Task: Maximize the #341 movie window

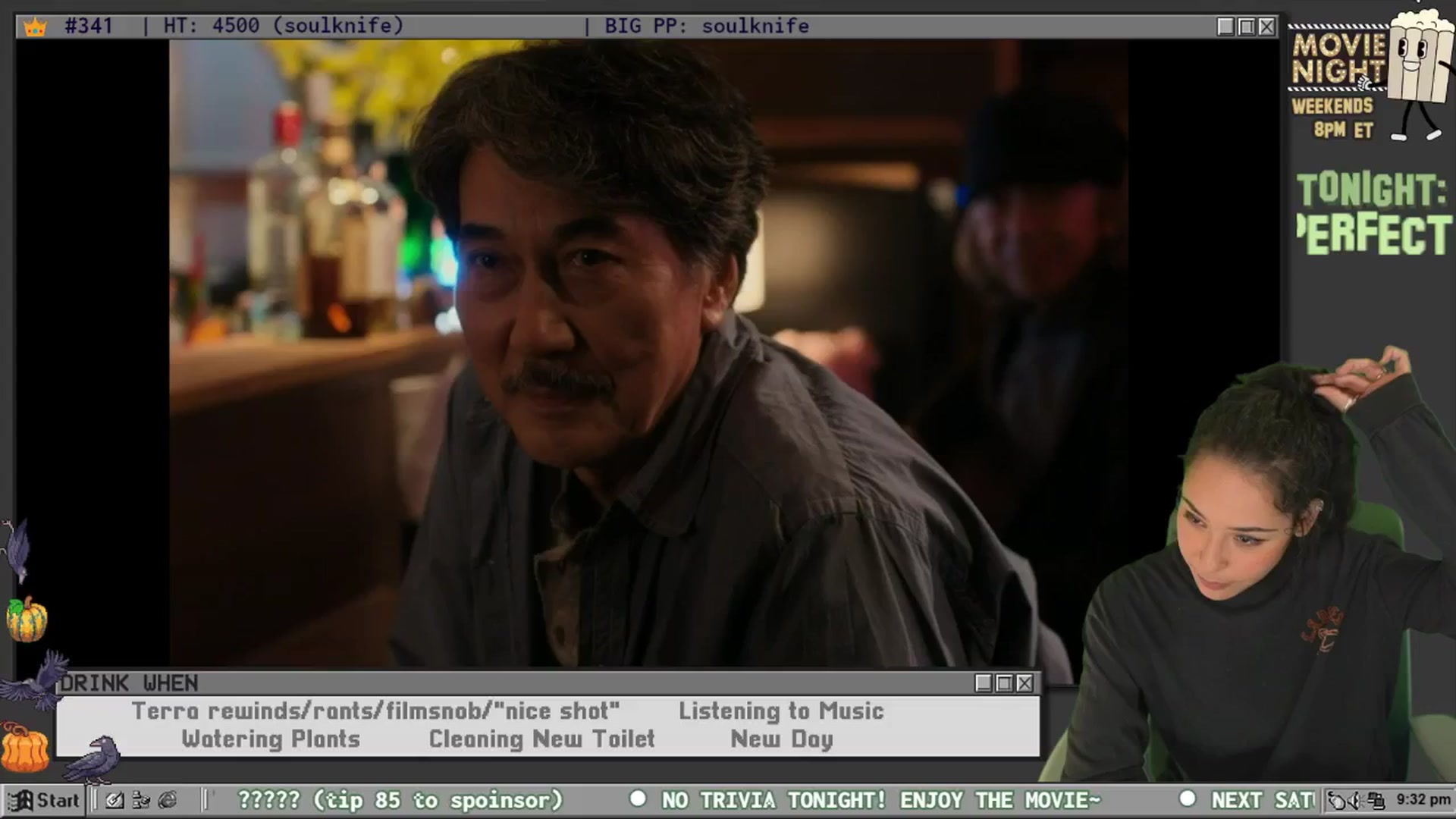Action: coord(1246,27)
